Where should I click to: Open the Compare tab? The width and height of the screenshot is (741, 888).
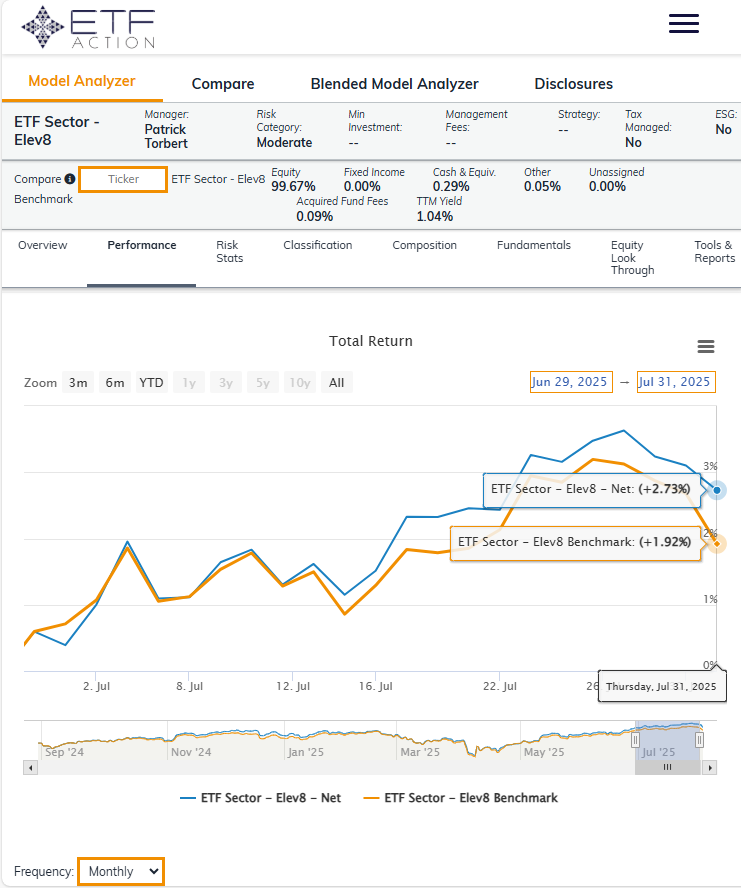tap(223, 84)
